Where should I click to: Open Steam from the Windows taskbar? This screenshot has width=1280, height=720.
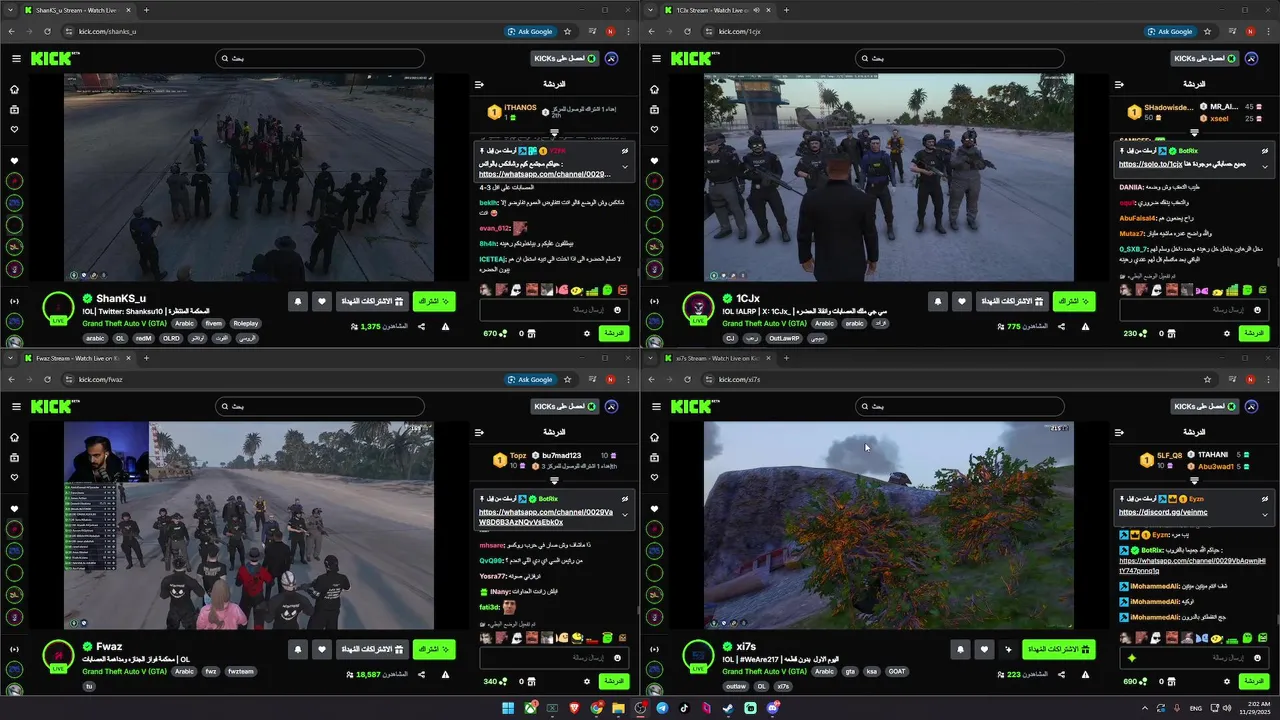click(x=728, y=708)
